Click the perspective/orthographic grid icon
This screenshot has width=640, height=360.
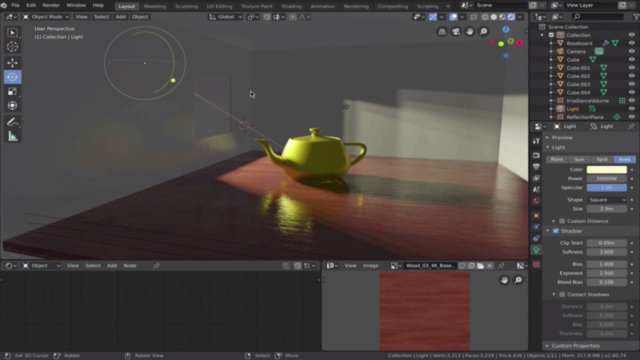click(442, 31)
